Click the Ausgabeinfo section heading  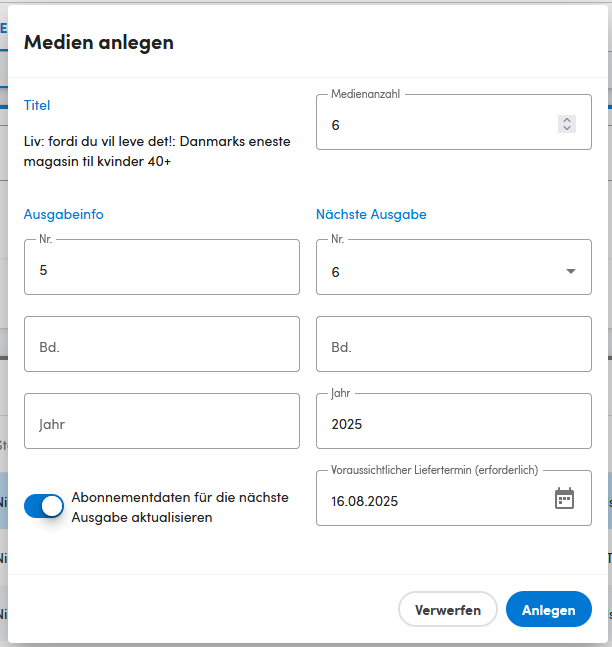pos(64,214)
